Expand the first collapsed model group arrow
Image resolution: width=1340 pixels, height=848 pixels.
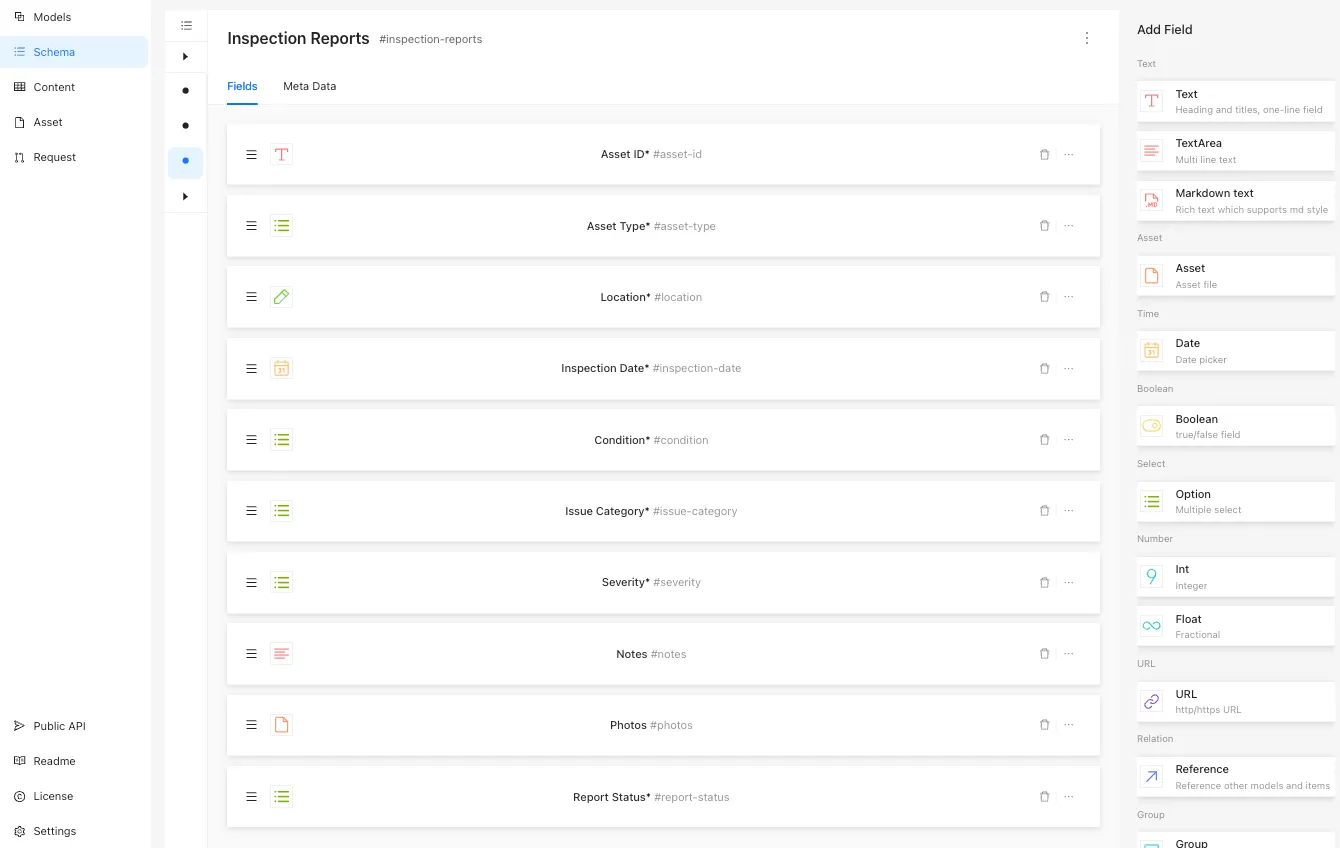point(185,57)
